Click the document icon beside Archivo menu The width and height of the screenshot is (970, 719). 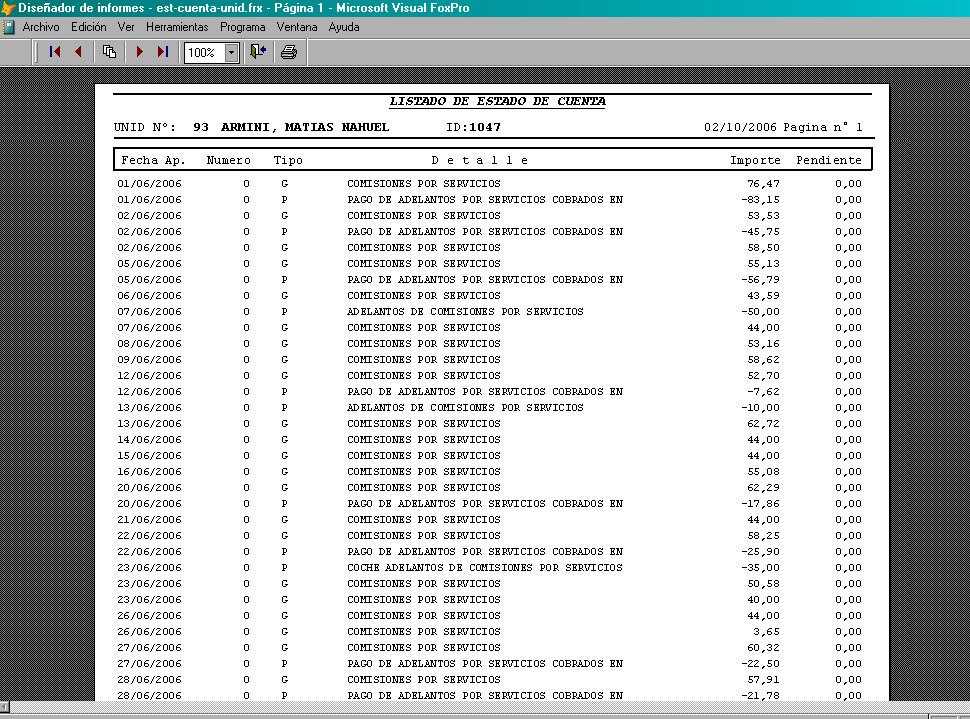coord(9,27)
